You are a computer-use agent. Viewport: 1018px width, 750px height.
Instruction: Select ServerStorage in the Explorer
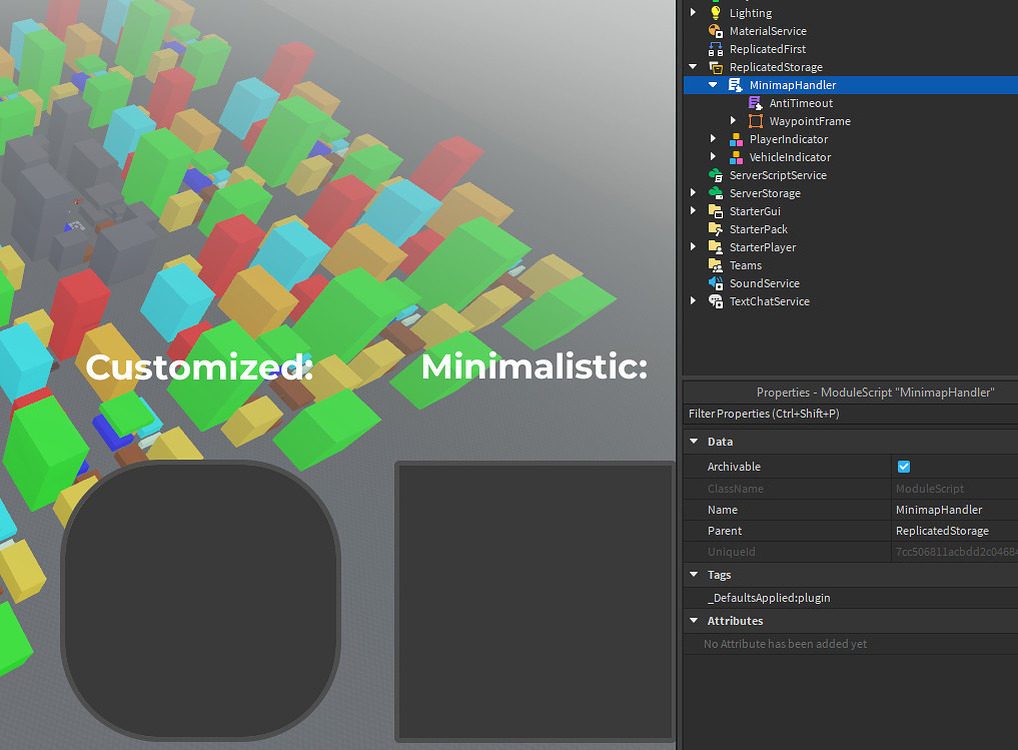pos(765,194)
